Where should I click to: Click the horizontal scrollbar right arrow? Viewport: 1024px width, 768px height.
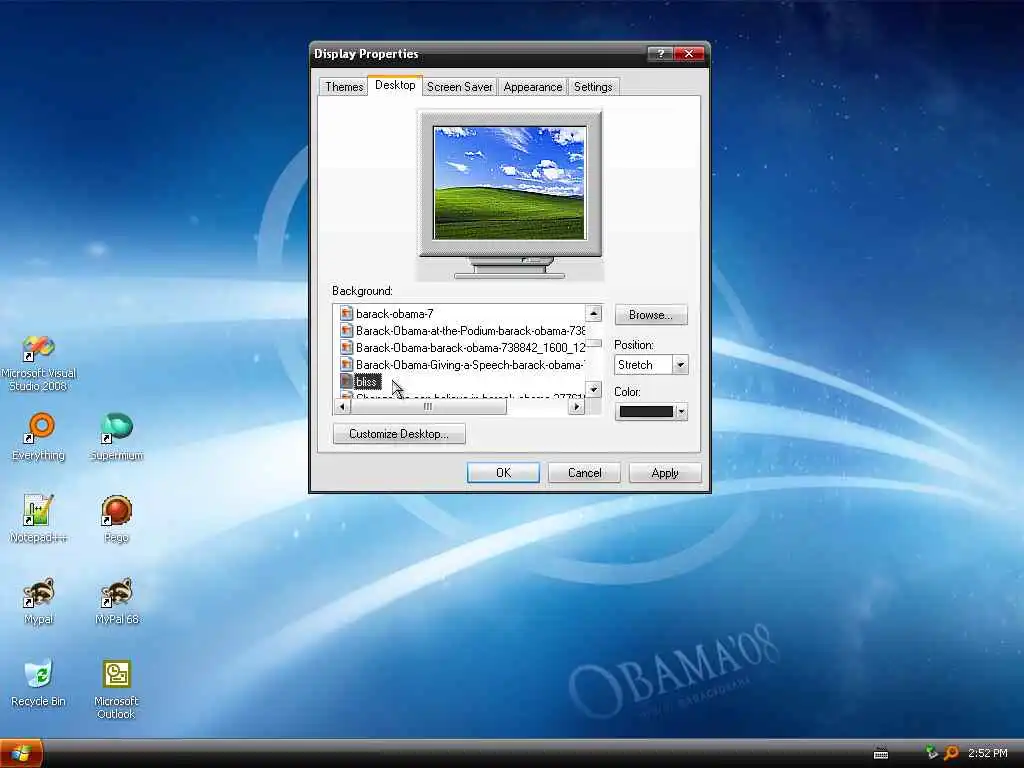pyautogui.click(x=576, y=406)
